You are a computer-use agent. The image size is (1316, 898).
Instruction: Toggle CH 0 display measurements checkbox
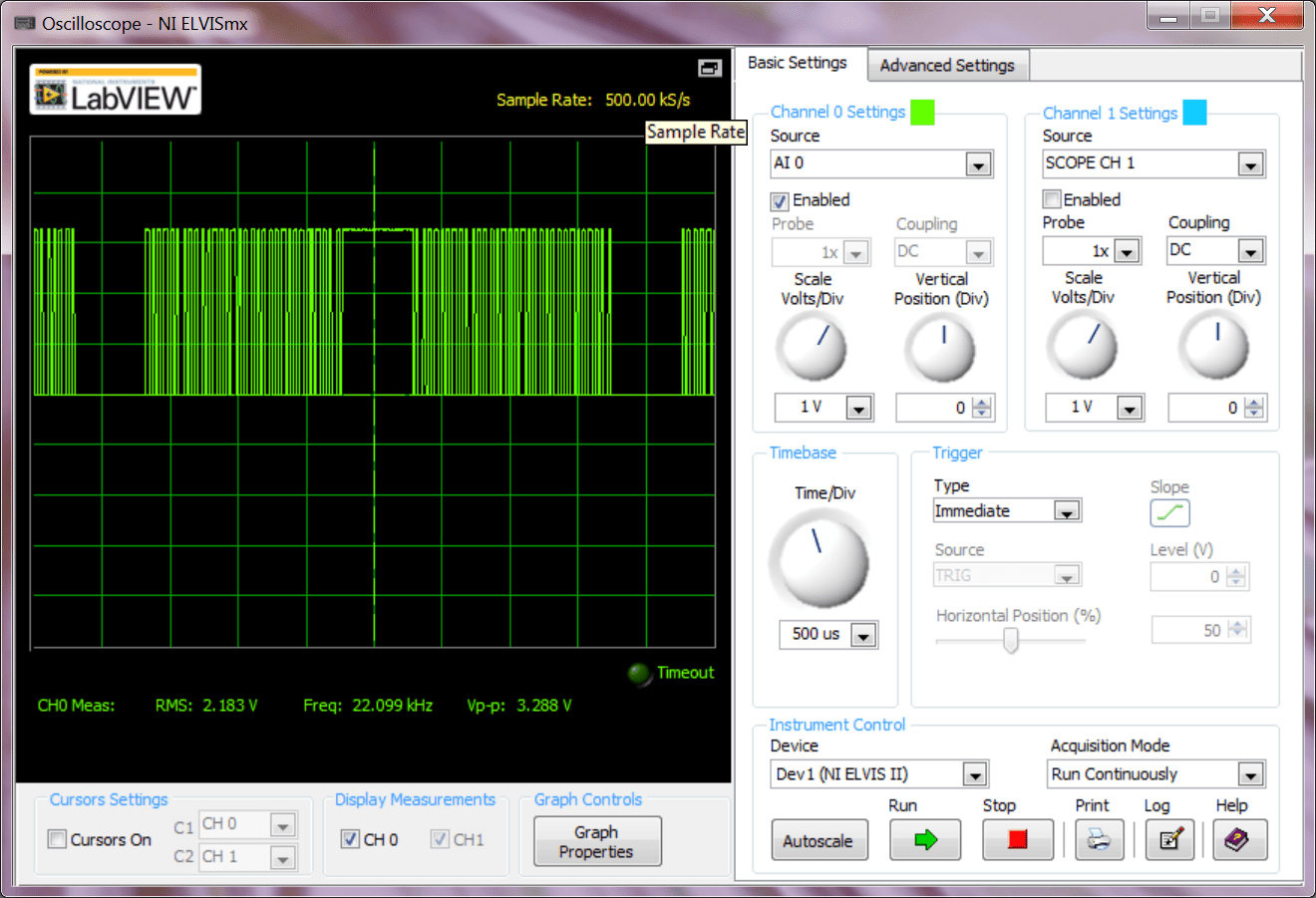pyautogui.click(x=350, y=839)
